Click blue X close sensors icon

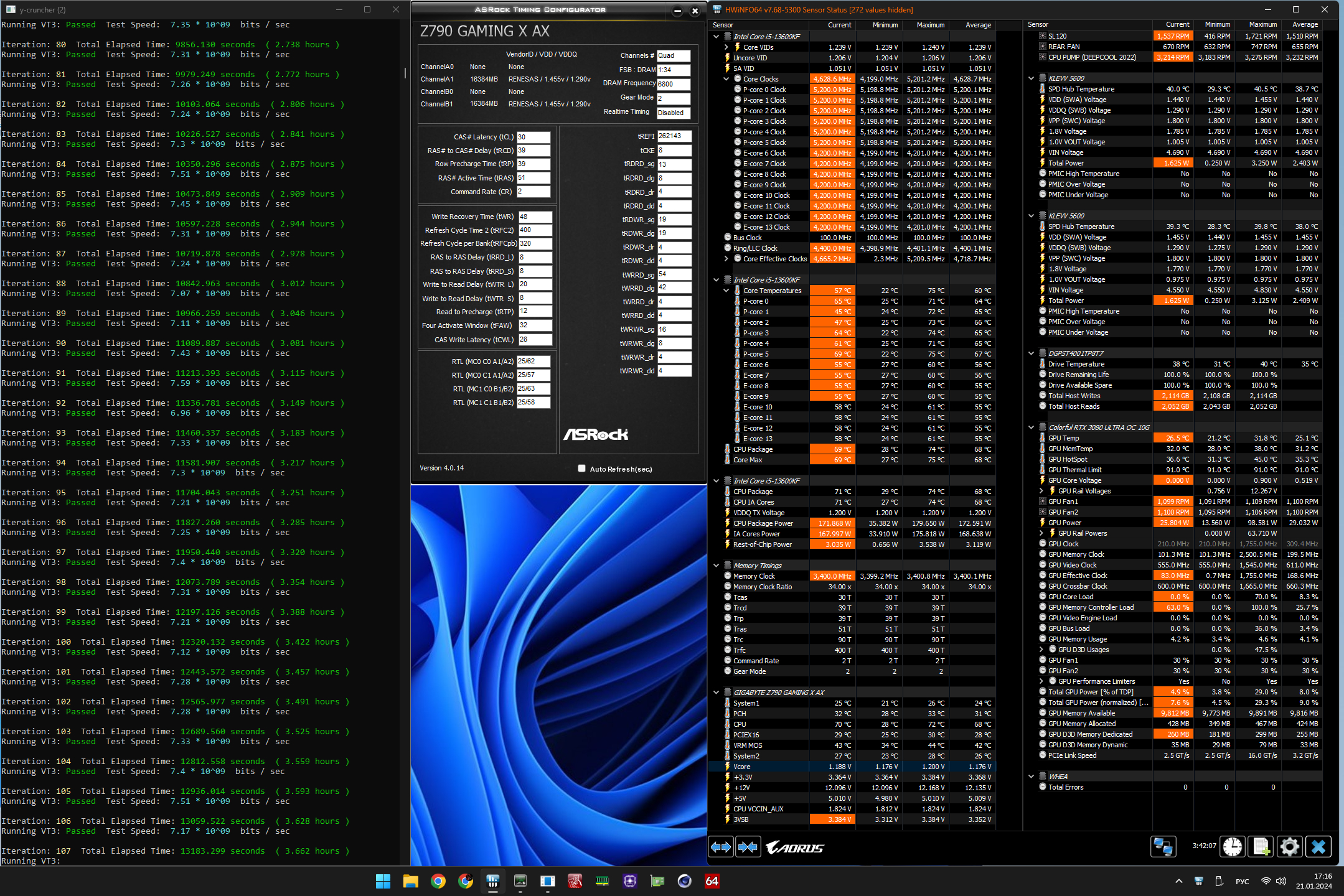pyautogui.click(x=1318, y=847)
